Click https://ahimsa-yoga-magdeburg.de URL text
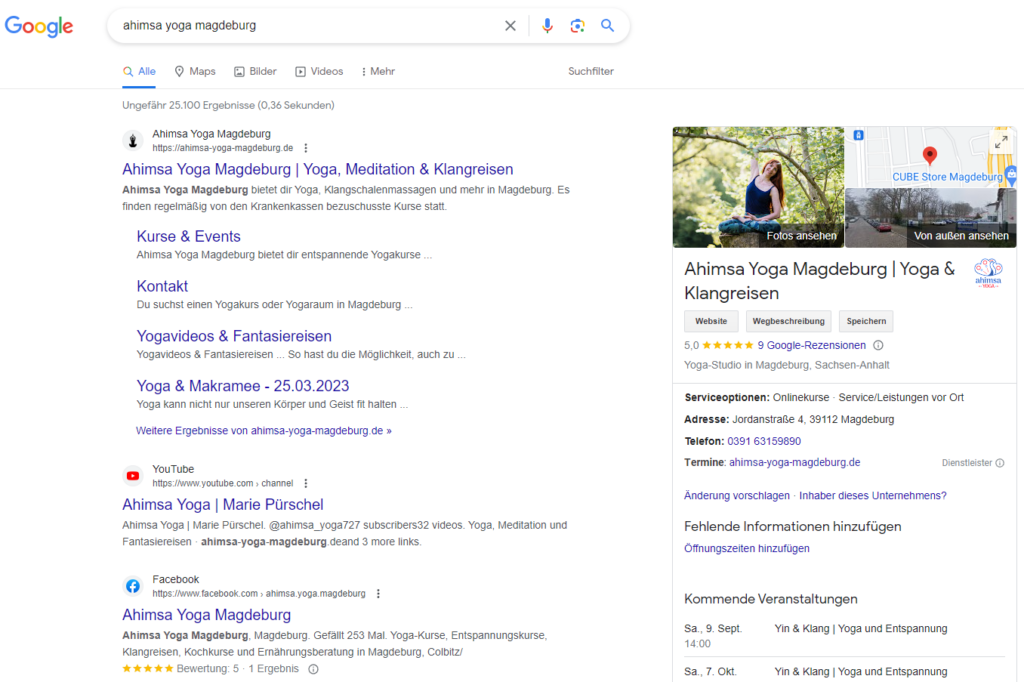This screenshot has height=682, width=1024. (223, 148)
